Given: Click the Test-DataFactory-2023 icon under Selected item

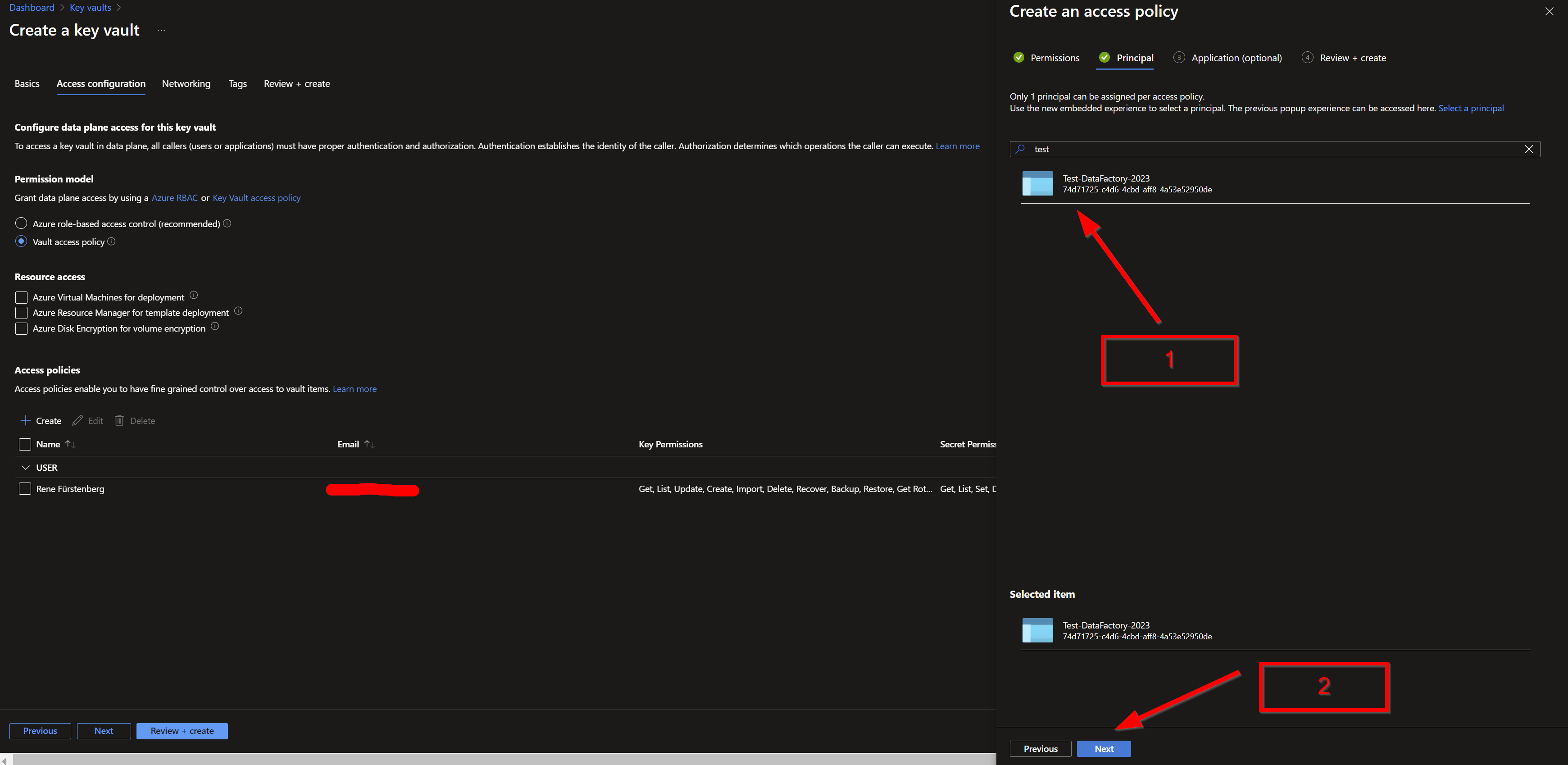Looking at the screenshot, I should [x=1037, y=630].
